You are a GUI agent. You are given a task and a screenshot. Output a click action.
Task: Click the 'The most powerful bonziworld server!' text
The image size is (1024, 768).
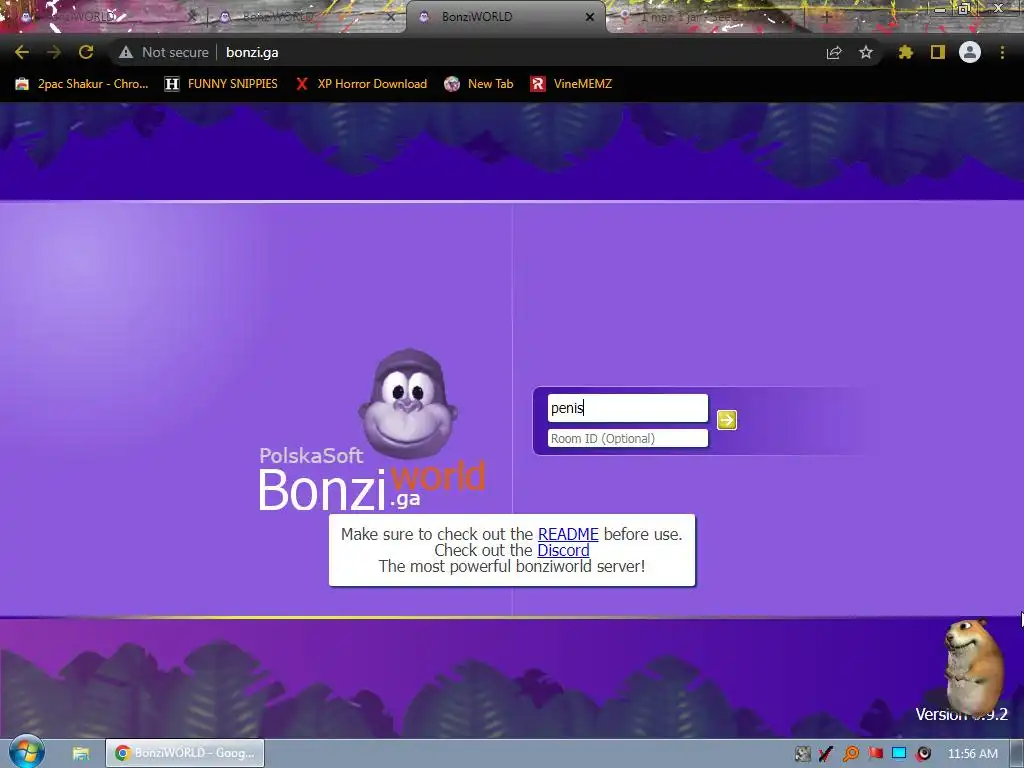(512, 566)
